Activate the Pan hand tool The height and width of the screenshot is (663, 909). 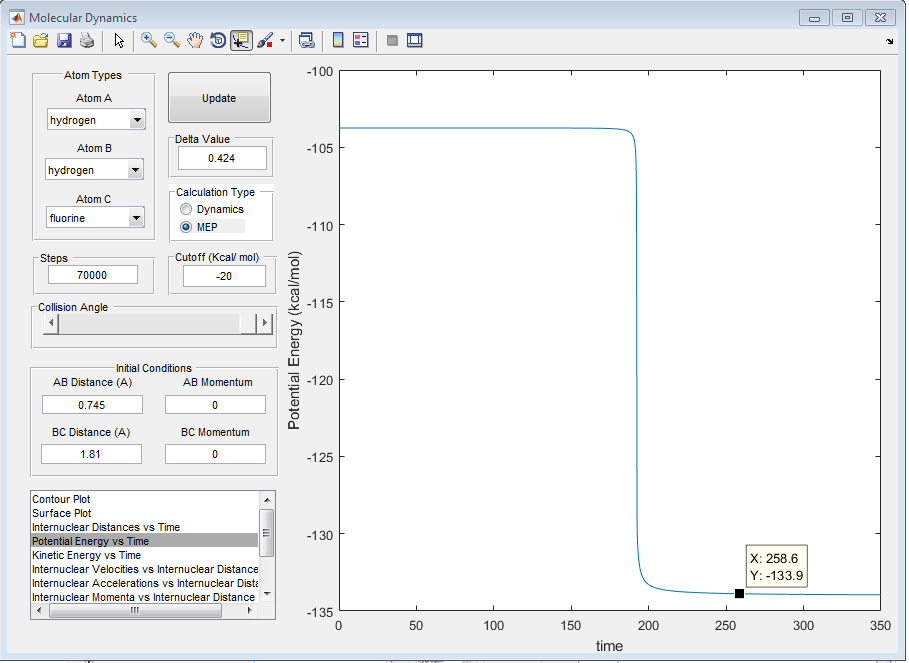(195, 41)
